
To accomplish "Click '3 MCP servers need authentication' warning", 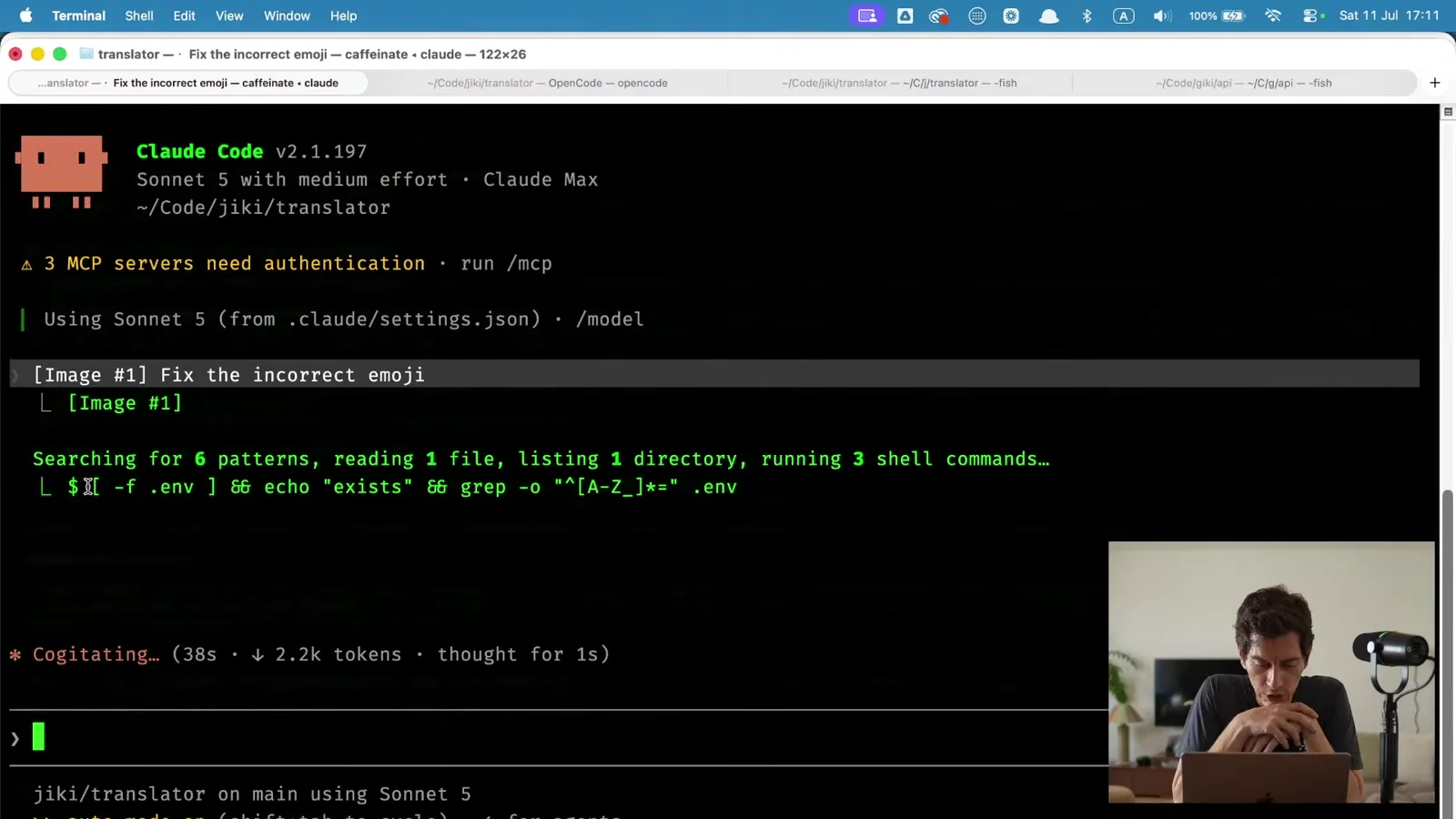I will 235,263.
